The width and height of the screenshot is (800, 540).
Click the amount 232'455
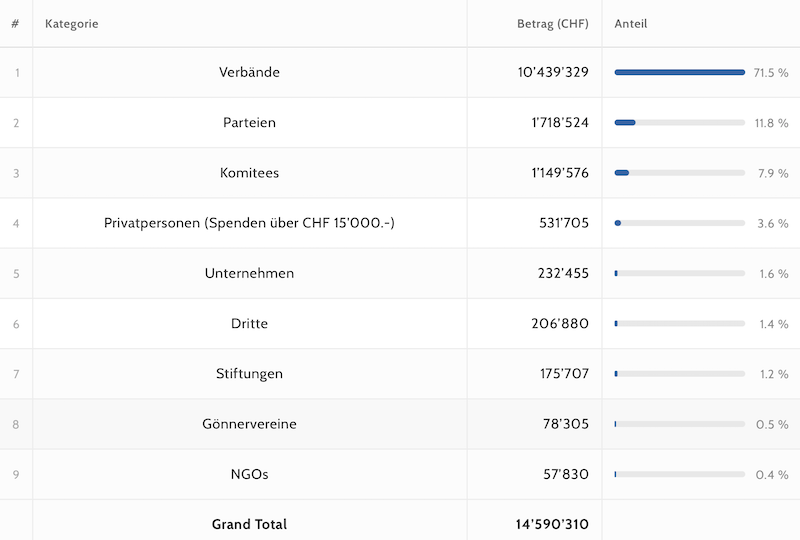[x=563, y=273]
